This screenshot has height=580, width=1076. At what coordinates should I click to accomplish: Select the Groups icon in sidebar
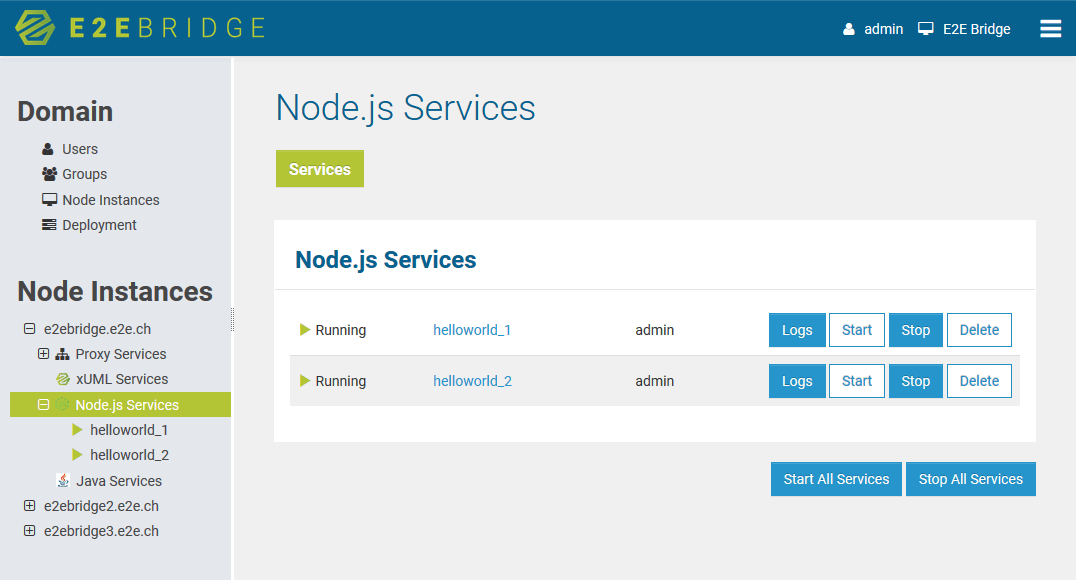tap(48, 173)
